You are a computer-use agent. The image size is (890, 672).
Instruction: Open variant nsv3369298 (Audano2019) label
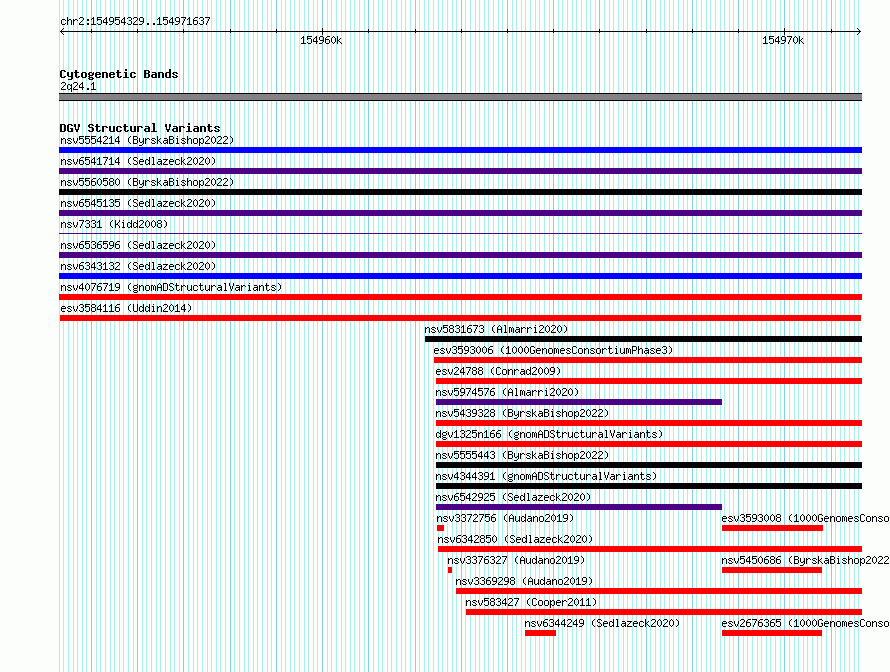click(x=524, y=581)
